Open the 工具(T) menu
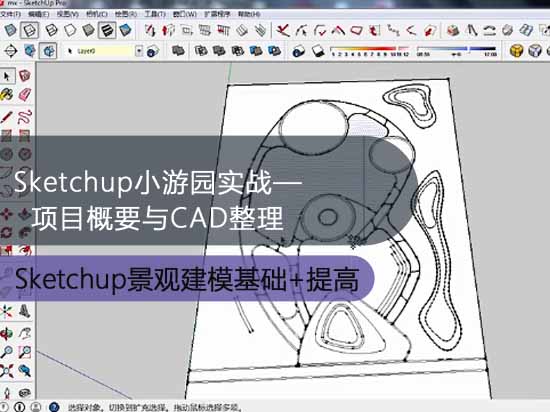Image resolution: width=550 pixels, height=412 pixels. click(x=155, y=14)
